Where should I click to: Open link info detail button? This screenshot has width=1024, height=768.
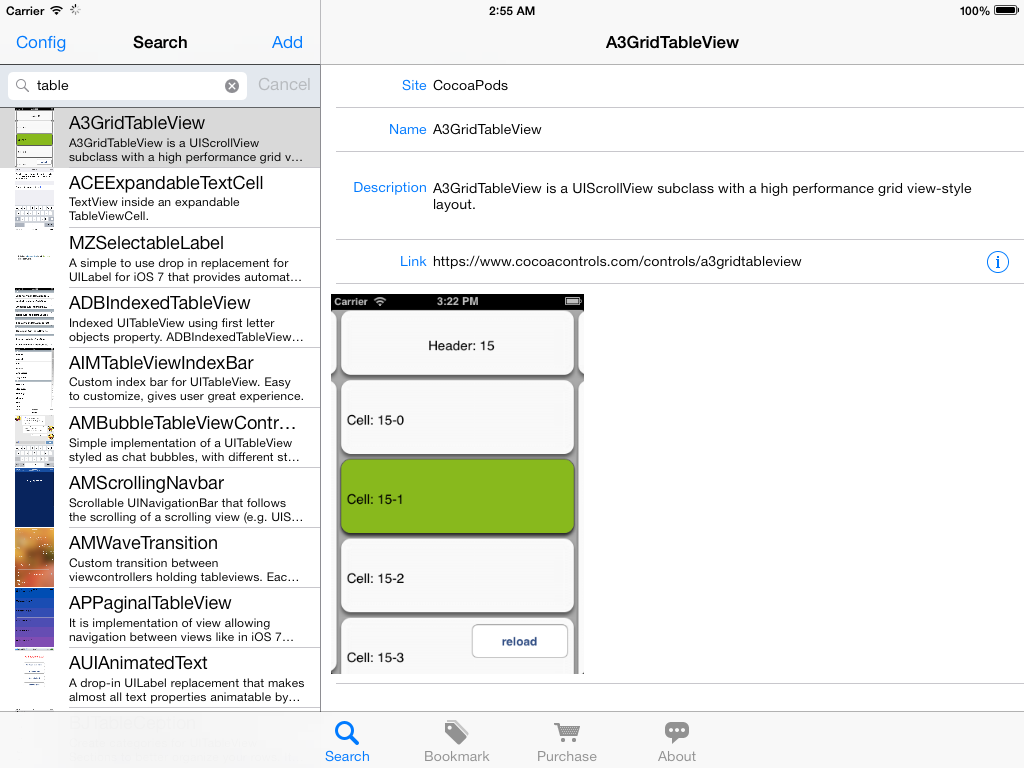[x=997, y=262]
